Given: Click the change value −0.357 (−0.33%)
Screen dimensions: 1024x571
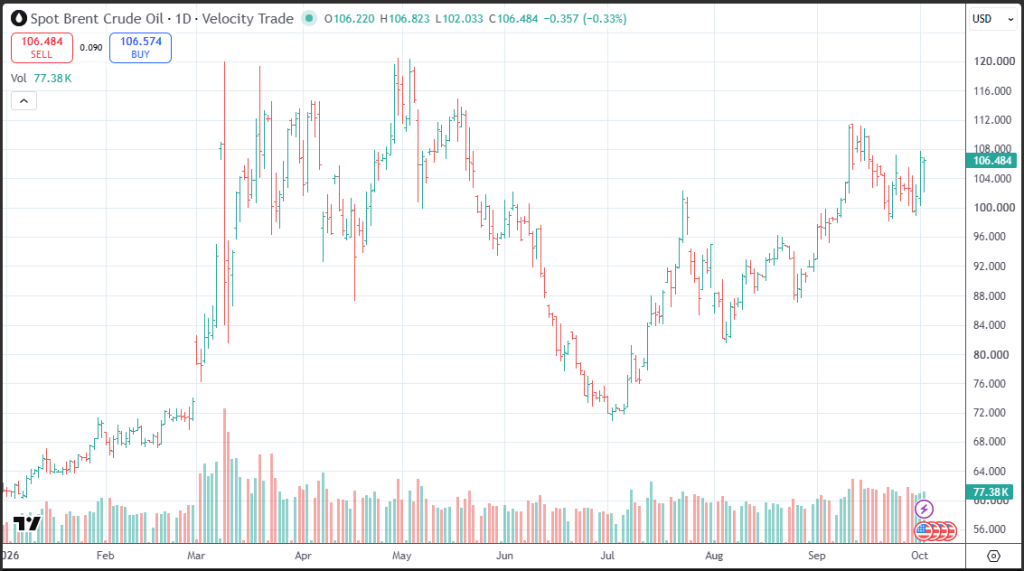Looking at the screenshot, I should click(585, 19).
